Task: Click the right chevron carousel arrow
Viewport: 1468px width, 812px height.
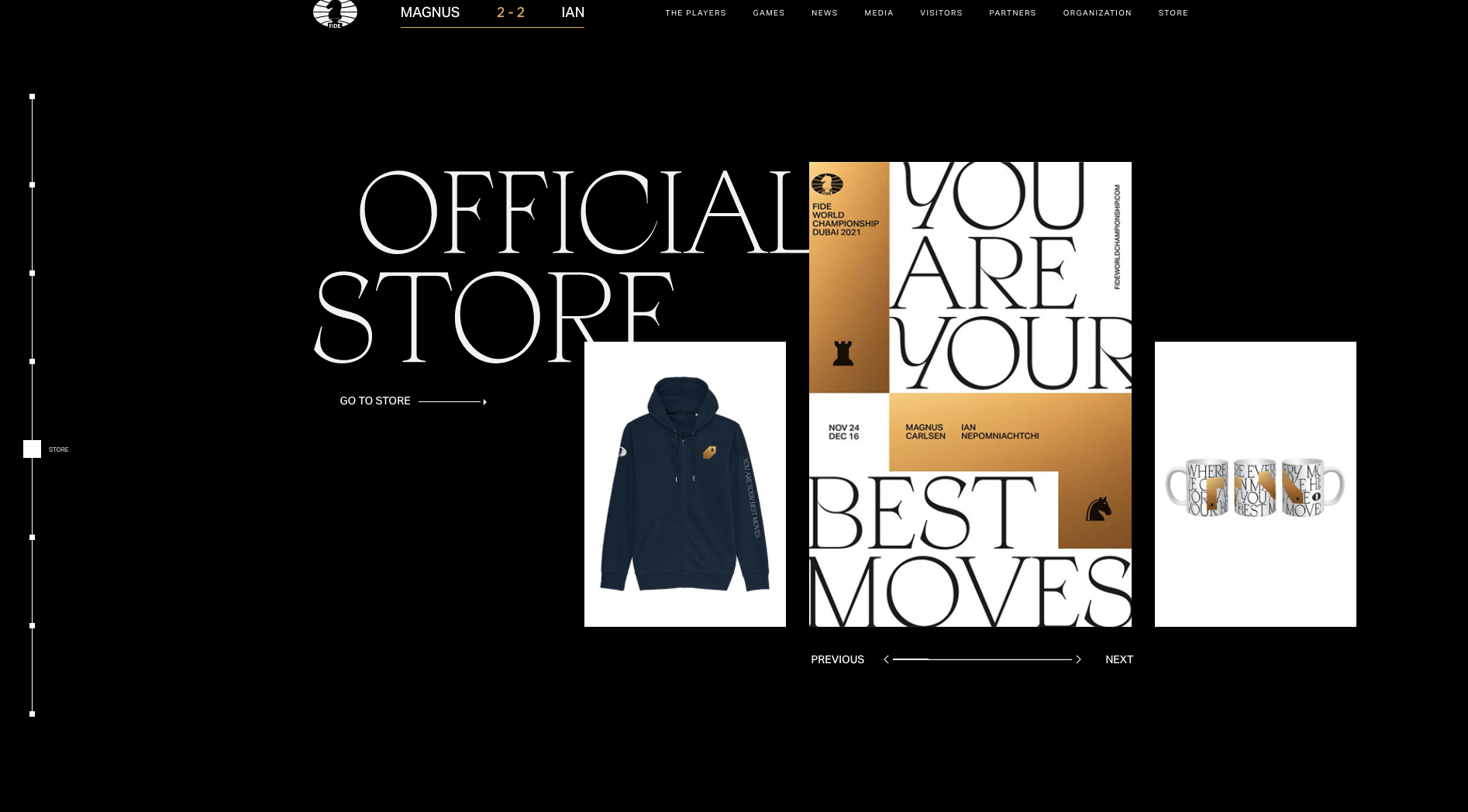Action: pyautogui.click(x=1078, y=659)
